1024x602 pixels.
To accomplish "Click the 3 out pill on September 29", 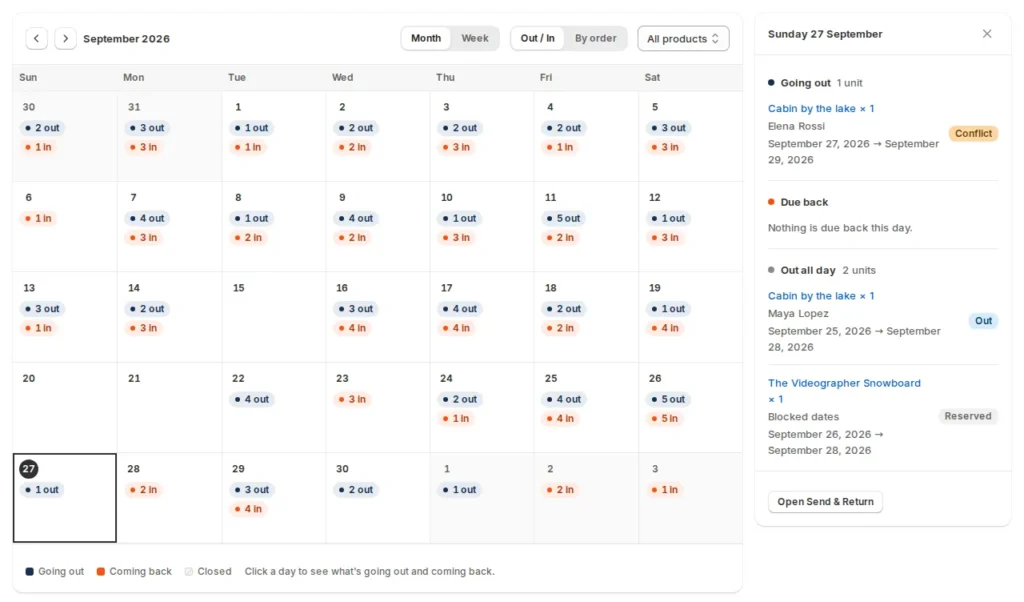I will (x=252, y=490).
